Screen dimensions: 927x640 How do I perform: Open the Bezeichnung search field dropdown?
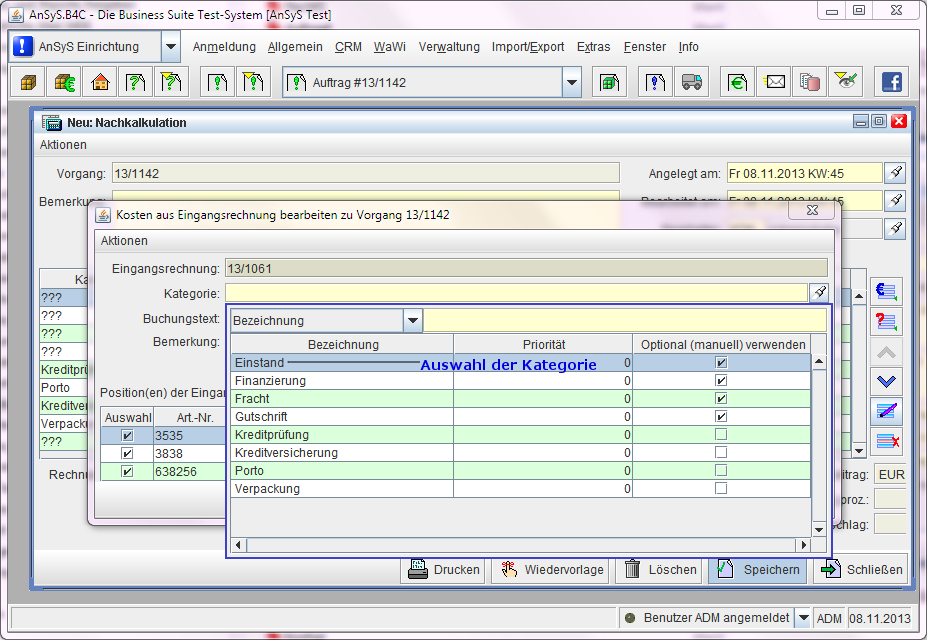(x=413, y=321)
